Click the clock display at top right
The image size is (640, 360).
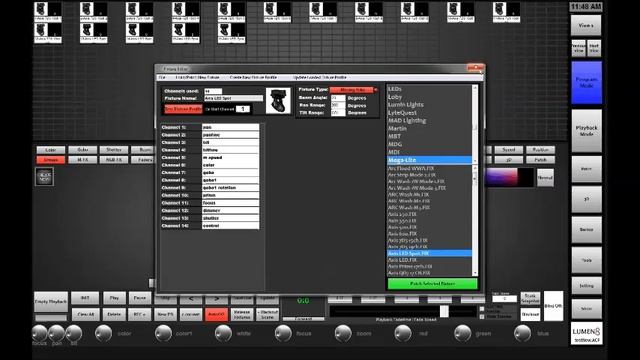(x=586, y=7)
